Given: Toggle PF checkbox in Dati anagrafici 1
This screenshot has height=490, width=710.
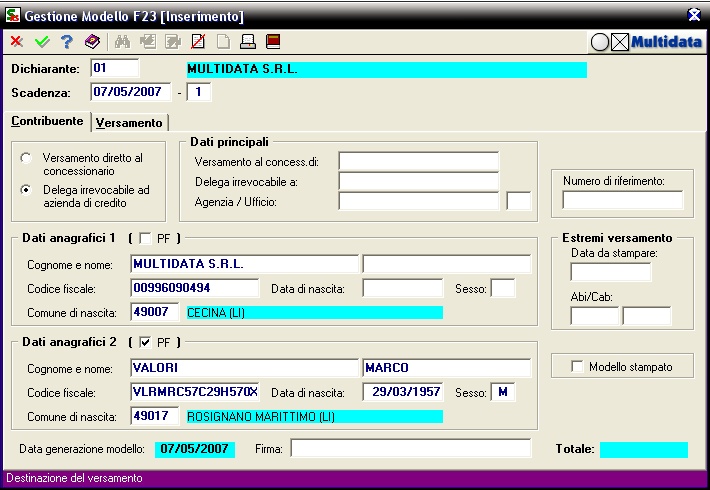Looking at the screenshot, I should (145, 238).
